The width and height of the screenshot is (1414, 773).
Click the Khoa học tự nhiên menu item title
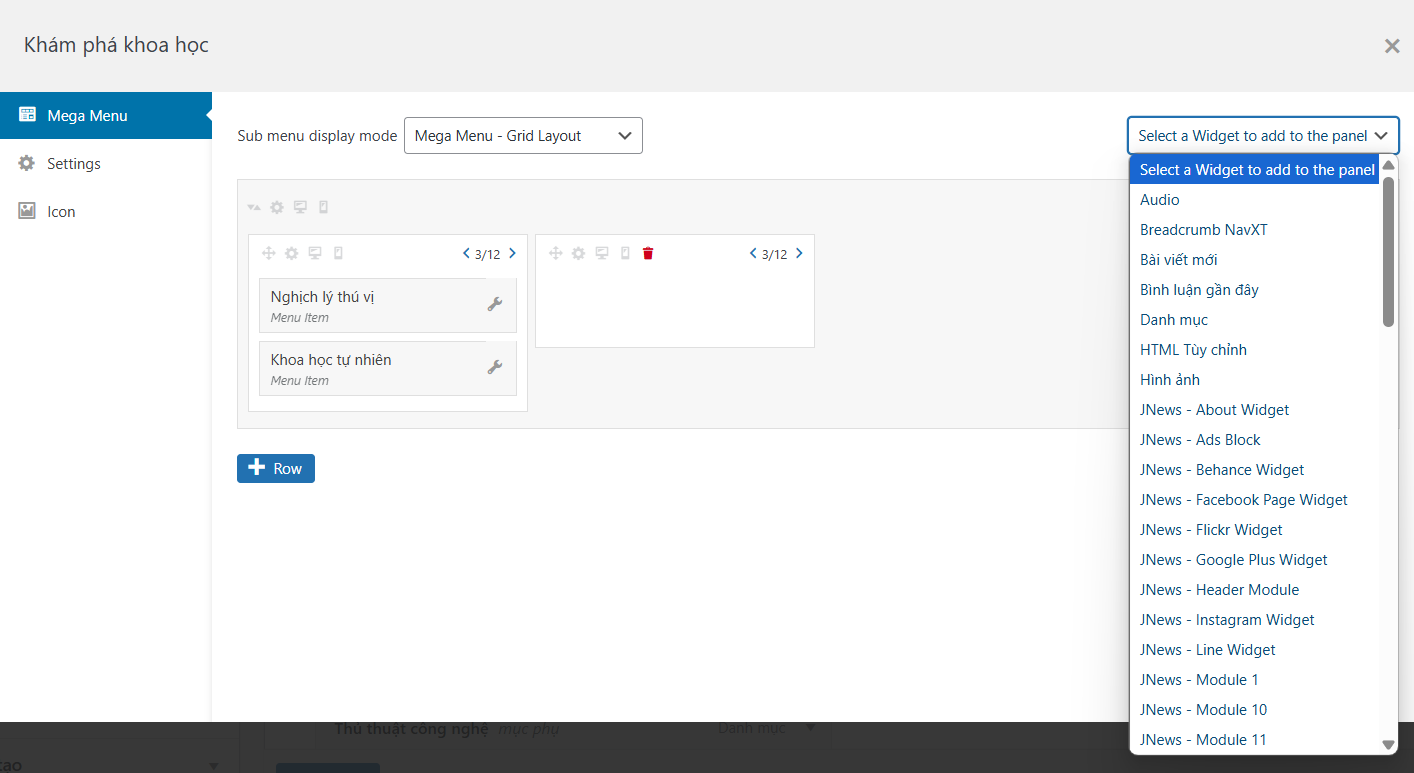click(x=331, y=360)
